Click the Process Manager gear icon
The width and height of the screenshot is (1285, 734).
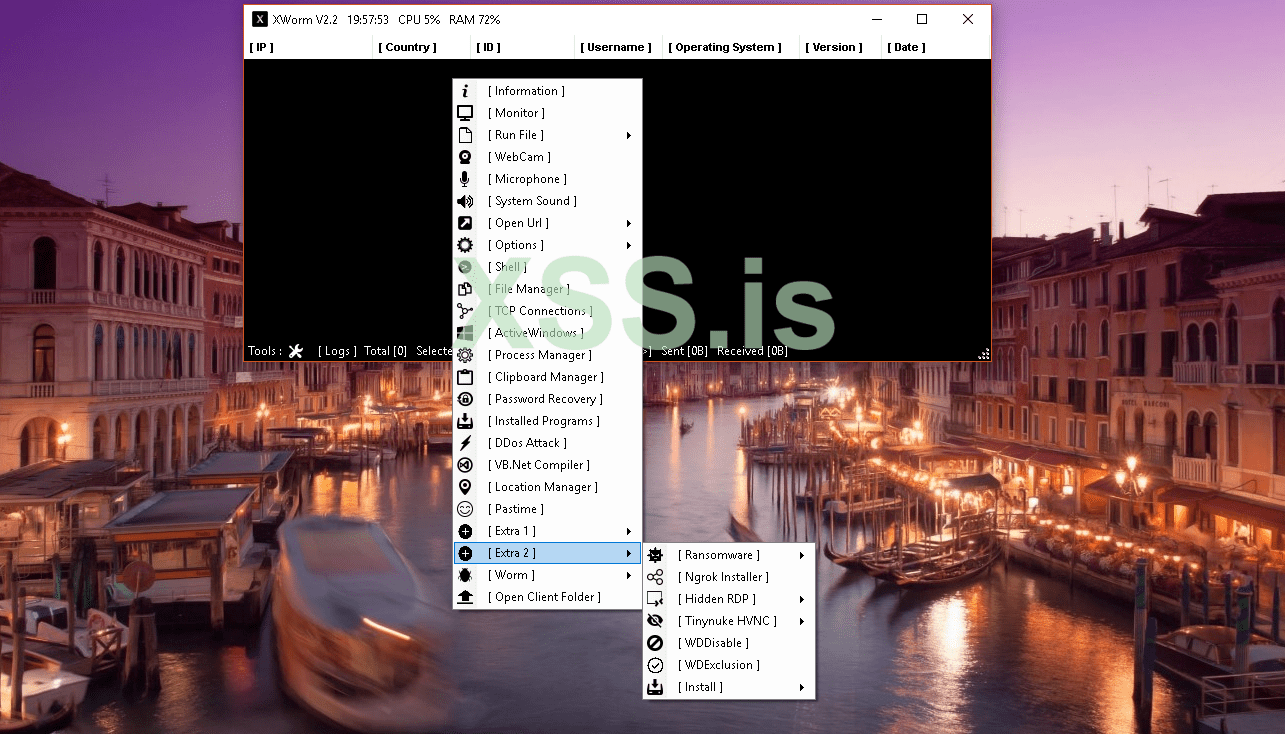pyautogui.click(x=465, y=355)
